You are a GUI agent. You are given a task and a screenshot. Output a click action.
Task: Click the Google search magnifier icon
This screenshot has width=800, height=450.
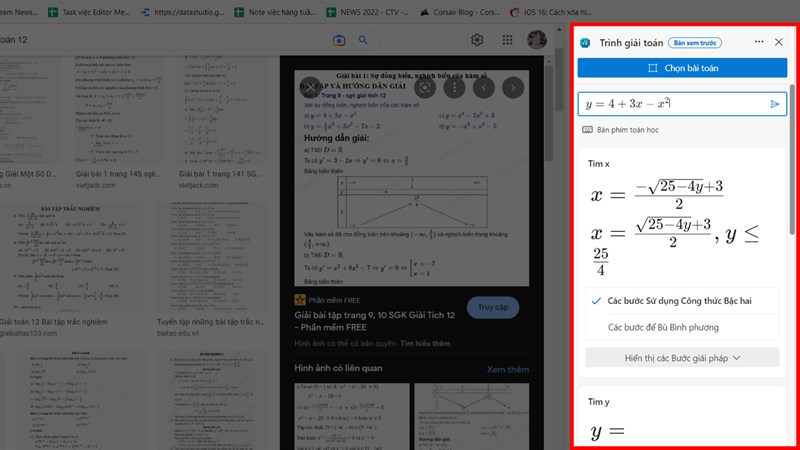tap(363, 40)
